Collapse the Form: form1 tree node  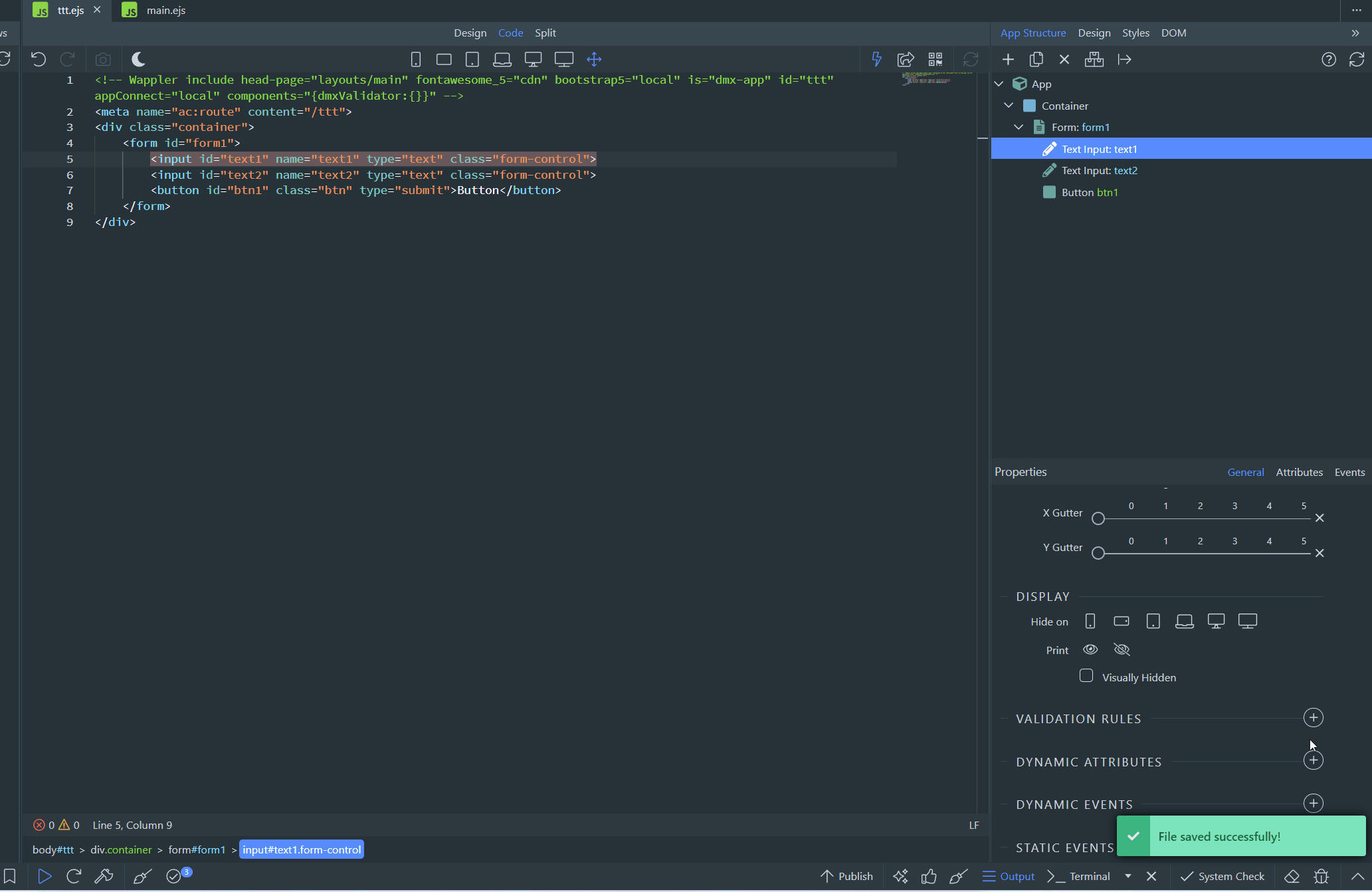click(1019, 127)
